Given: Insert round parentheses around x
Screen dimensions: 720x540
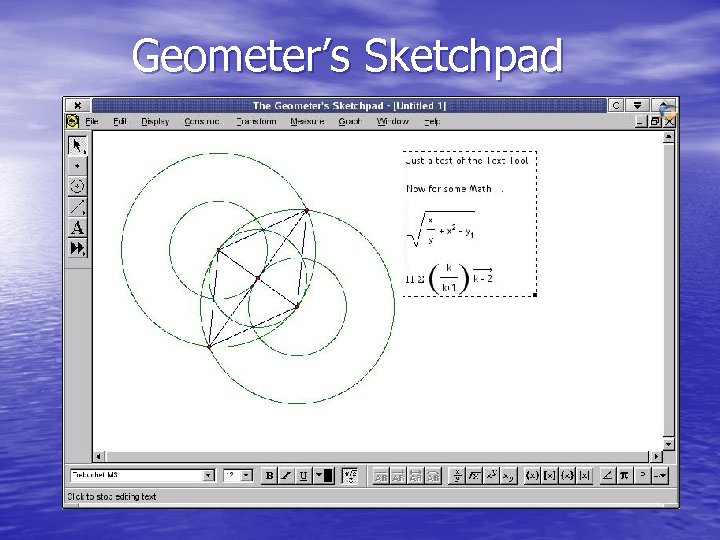Looking at the screenshot, I should point(532,476).
